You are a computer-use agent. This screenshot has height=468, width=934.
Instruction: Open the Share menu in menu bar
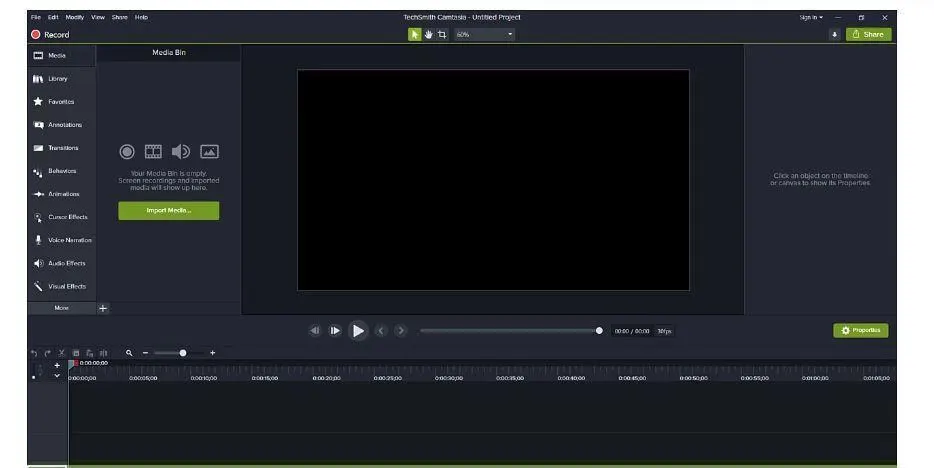click(119, 17)
